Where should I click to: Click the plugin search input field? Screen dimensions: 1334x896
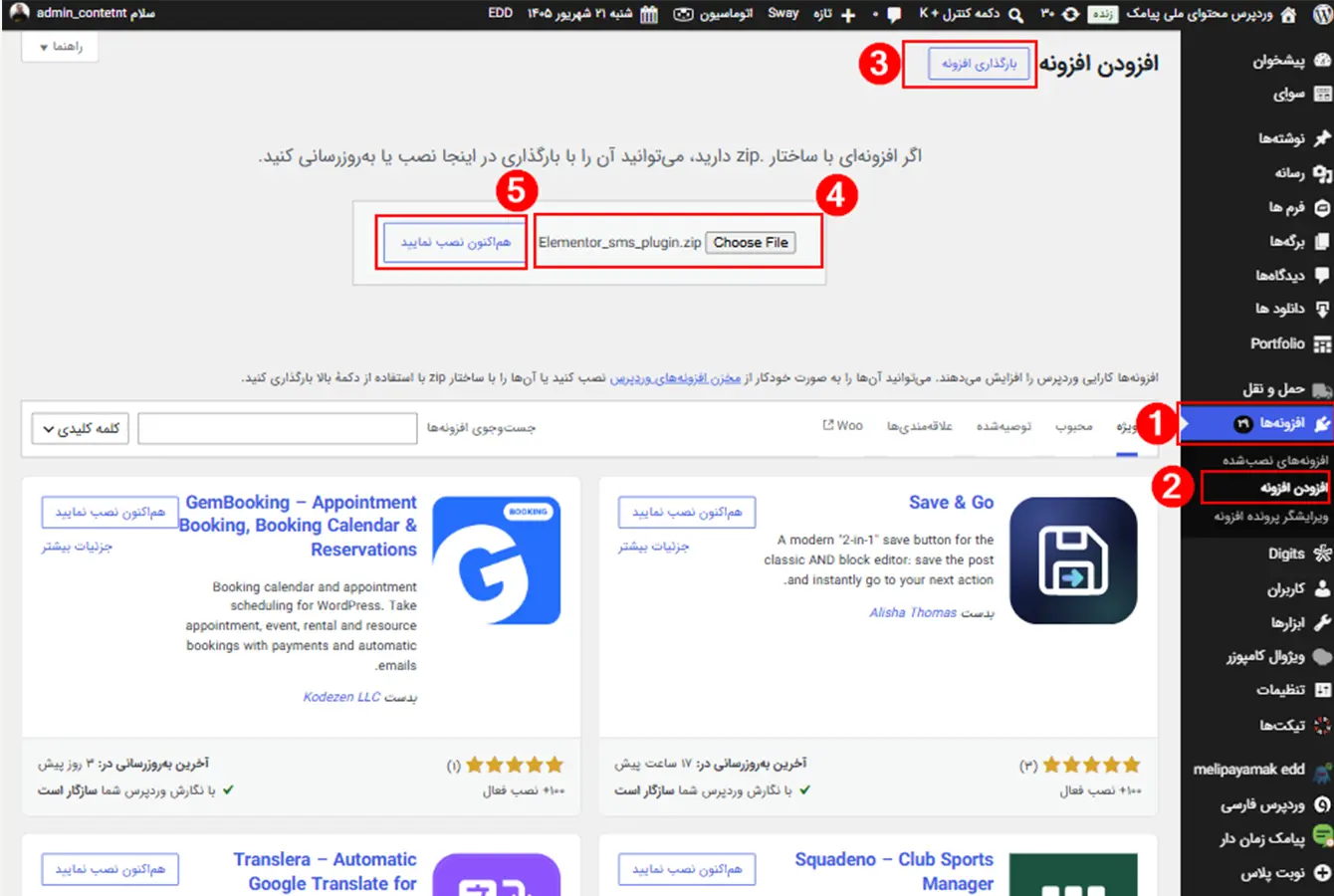click(277, 428)
